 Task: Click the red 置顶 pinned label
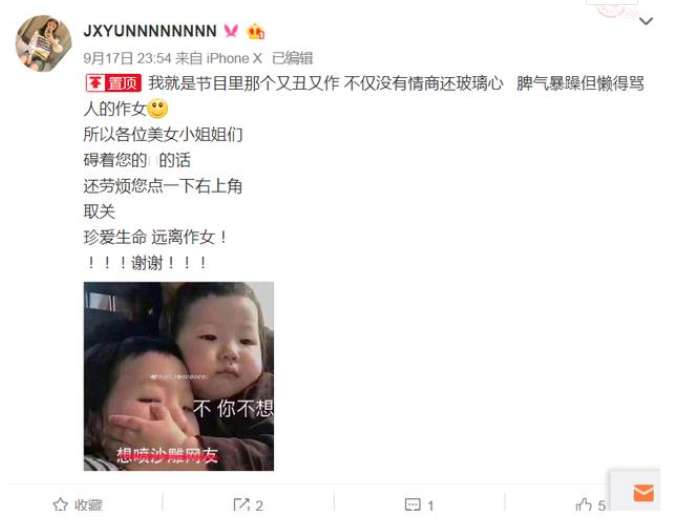[113, 83]
